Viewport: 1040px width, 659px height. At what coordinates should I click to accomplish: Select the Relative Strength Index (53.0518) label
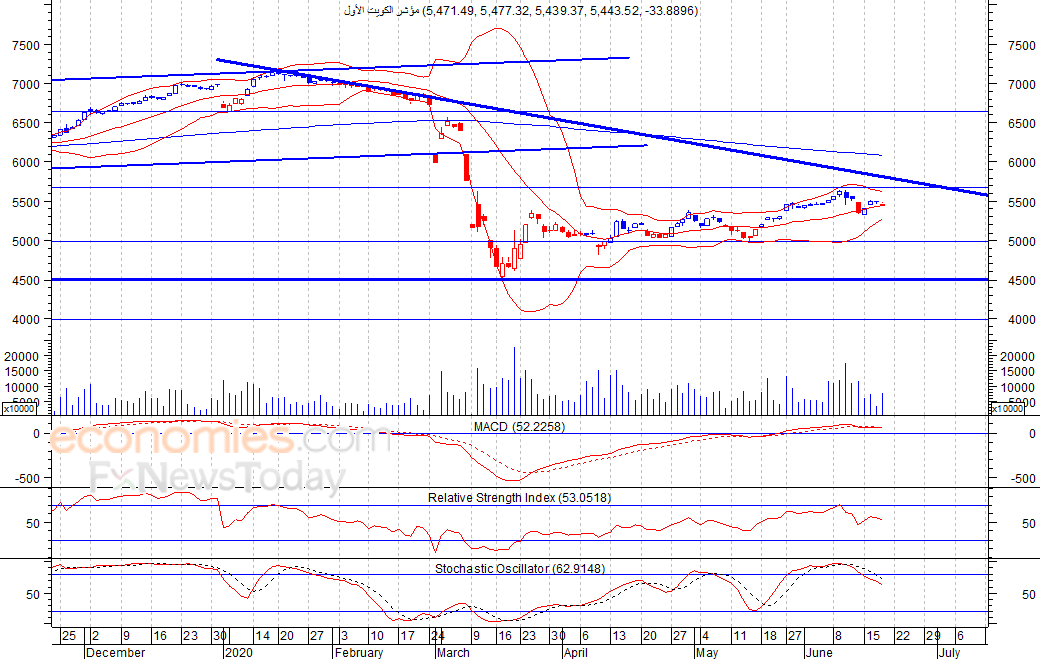[x=519, y=498]
